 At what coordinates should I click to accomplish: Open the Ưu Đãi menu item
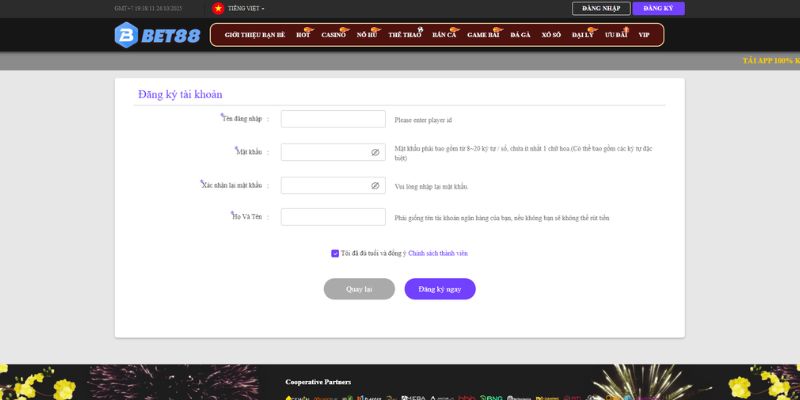[x=616, y=35]
